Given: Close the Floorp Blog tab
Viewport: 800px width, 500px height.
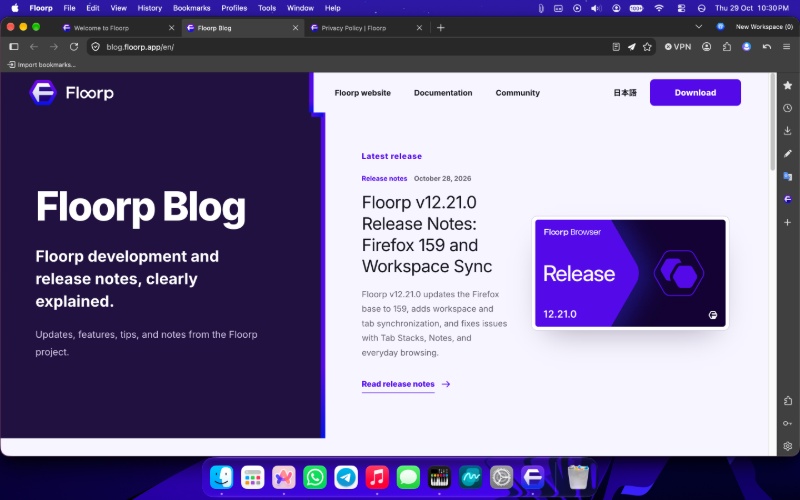Looking at the screenshot, I should [295, 28].
